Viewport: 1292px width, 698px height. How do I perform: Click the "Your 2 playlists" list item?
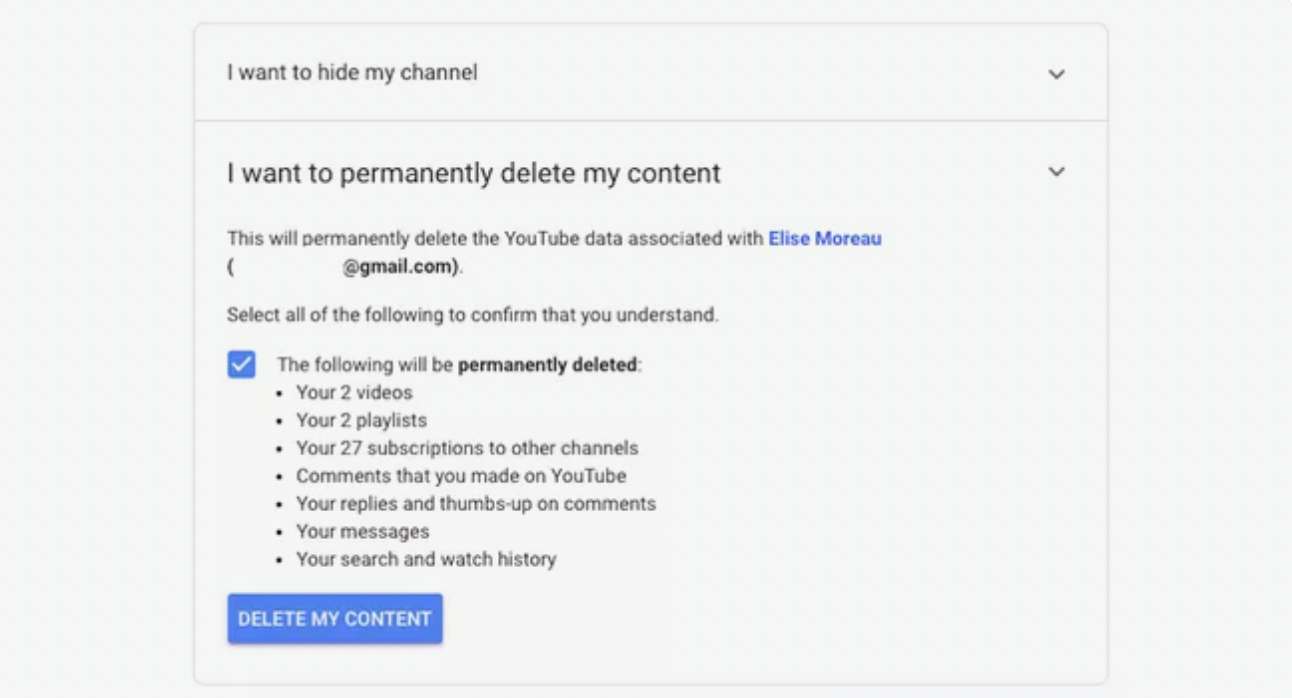[x=361, y=420]
